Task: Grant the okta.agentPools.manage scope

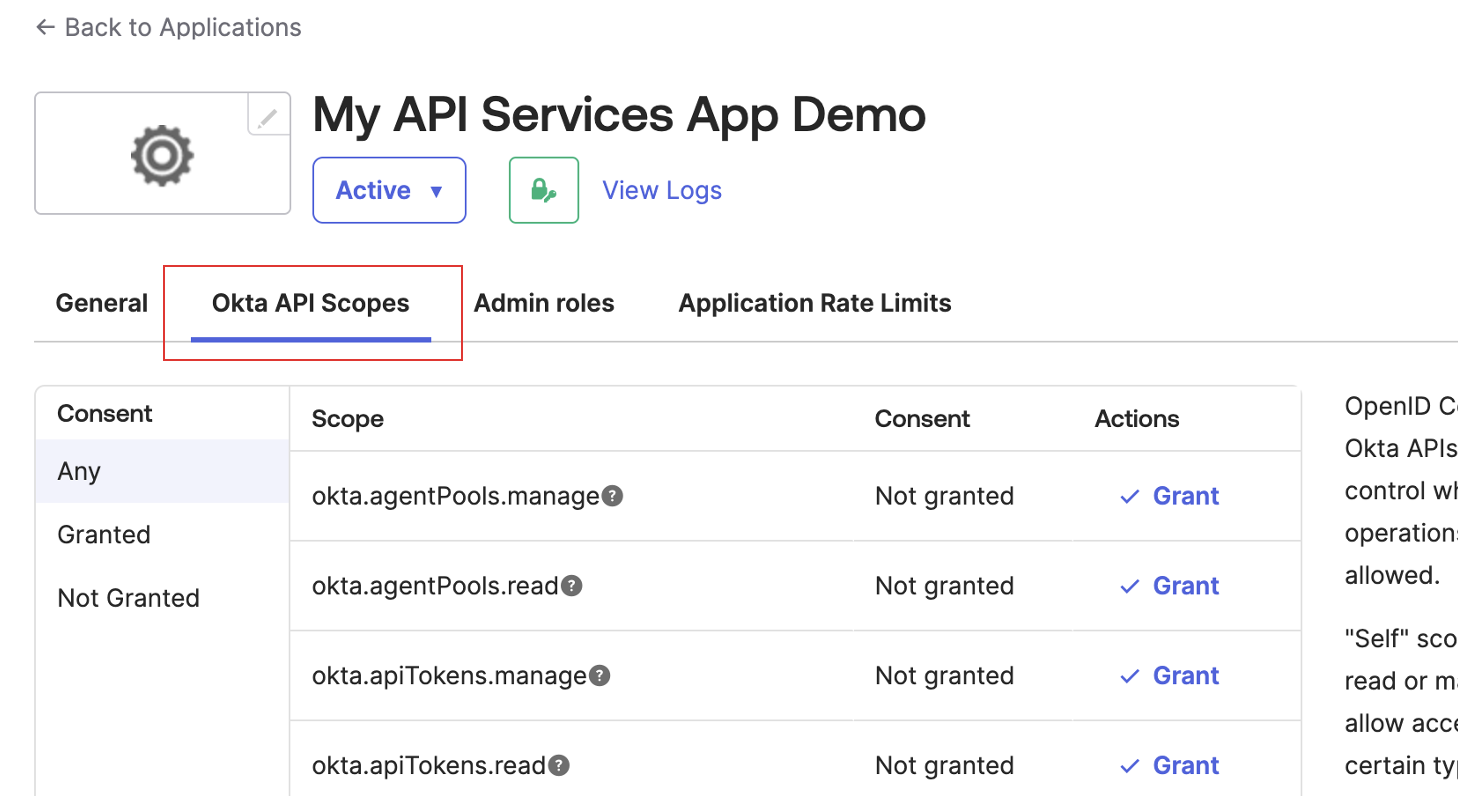Action: [x=1170, y=496]
